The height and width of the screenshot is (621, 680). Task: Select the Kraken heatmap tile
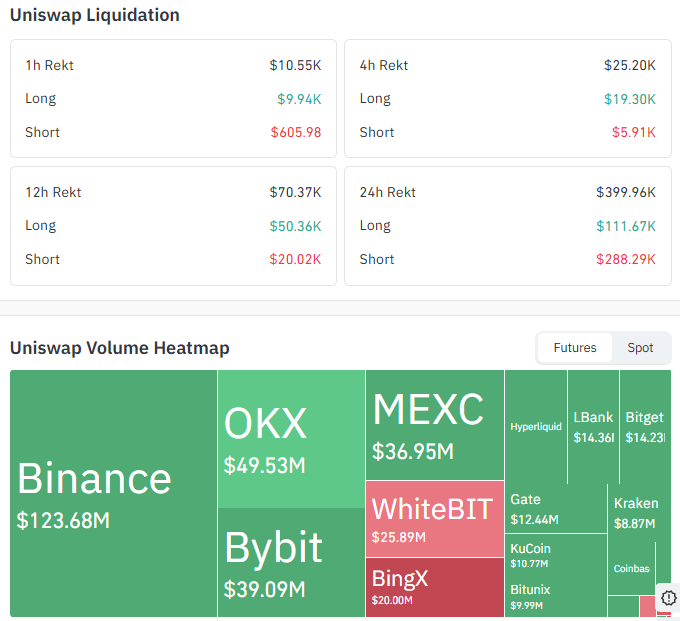pyautogui.click(x=639, y=513)
